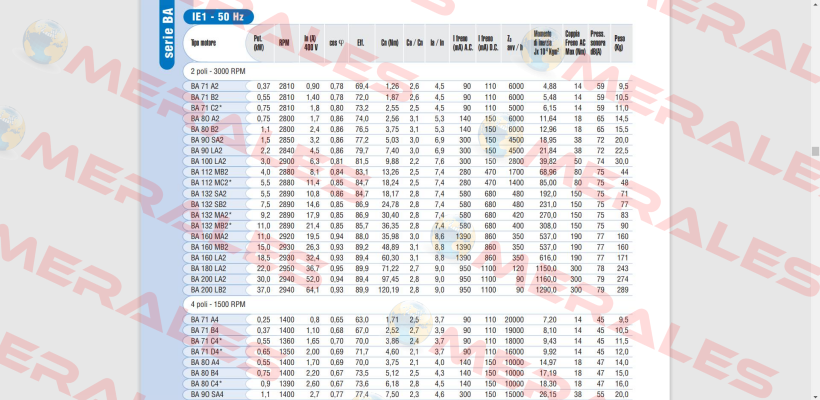This screenshot has width=820, height=400.
Task: Click the 'Press. sonora dB(A)' column header
Action: 597,43
